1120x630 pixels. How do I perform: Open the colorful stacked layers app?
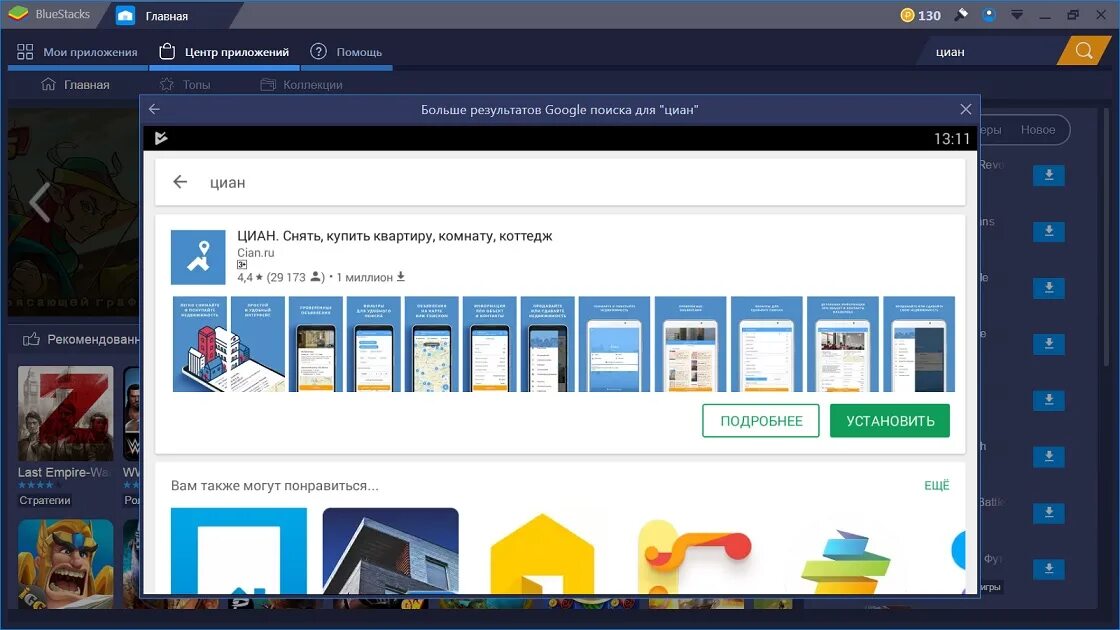point(846,561)
